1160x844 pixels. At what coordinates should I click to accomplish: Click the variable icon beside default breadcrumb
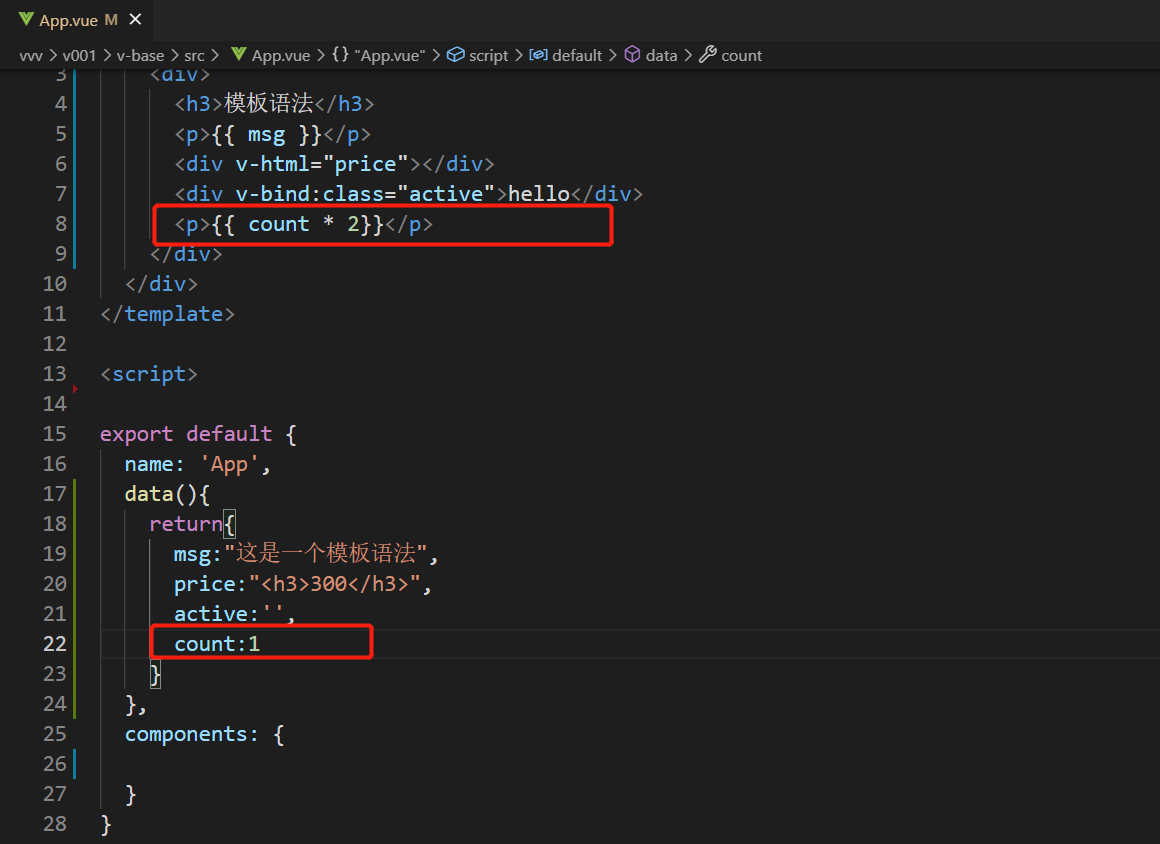[539, 55]
